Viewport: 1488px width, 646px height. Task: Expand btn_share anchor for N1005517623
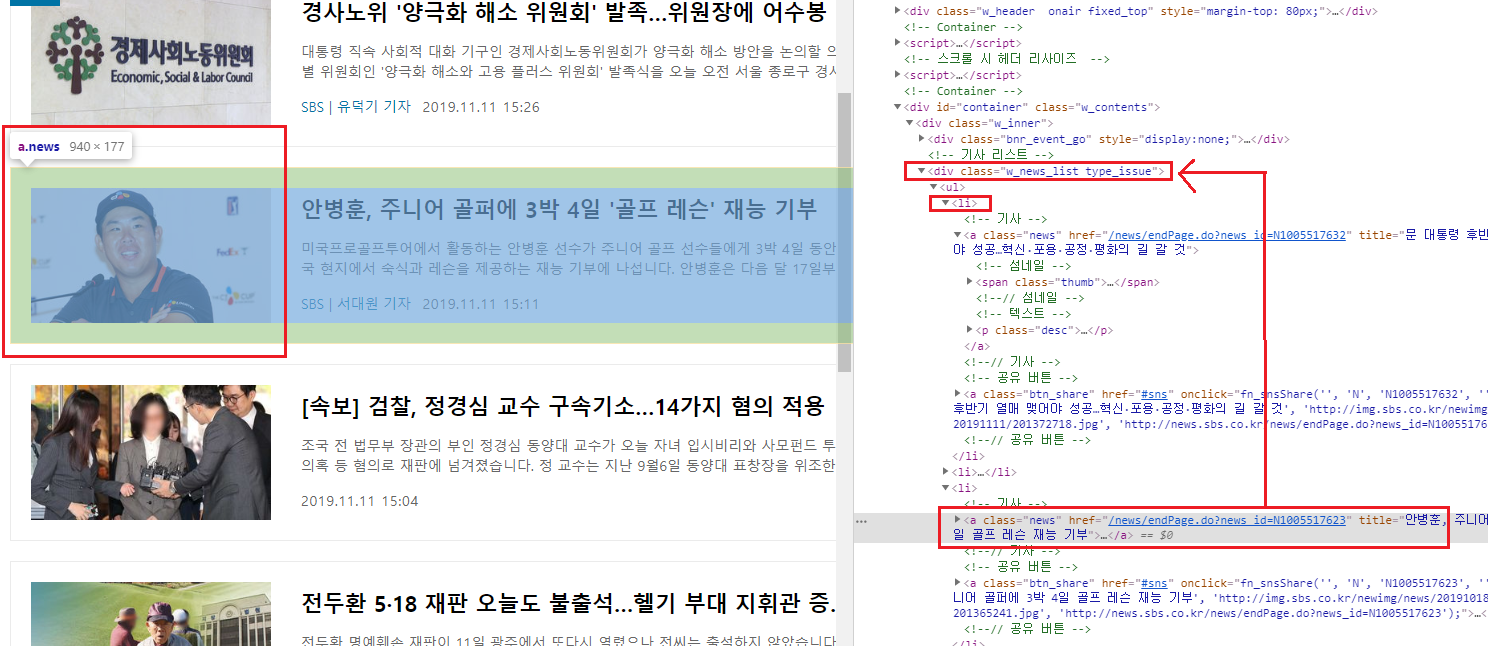pos(958,582)
